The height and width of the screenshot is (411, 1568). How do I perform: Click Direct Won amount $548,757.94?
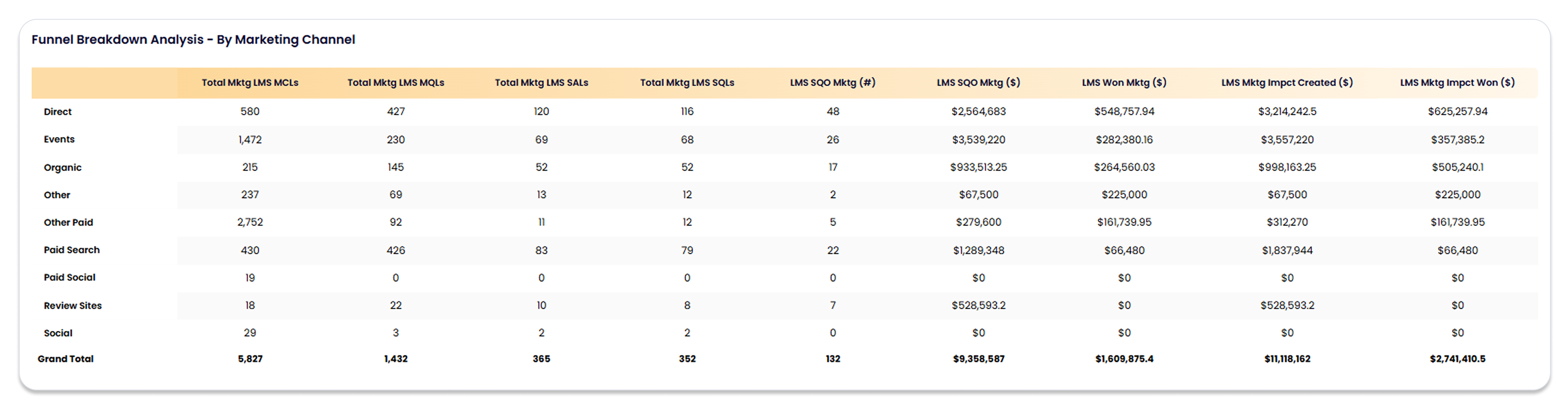point(1124,112)
